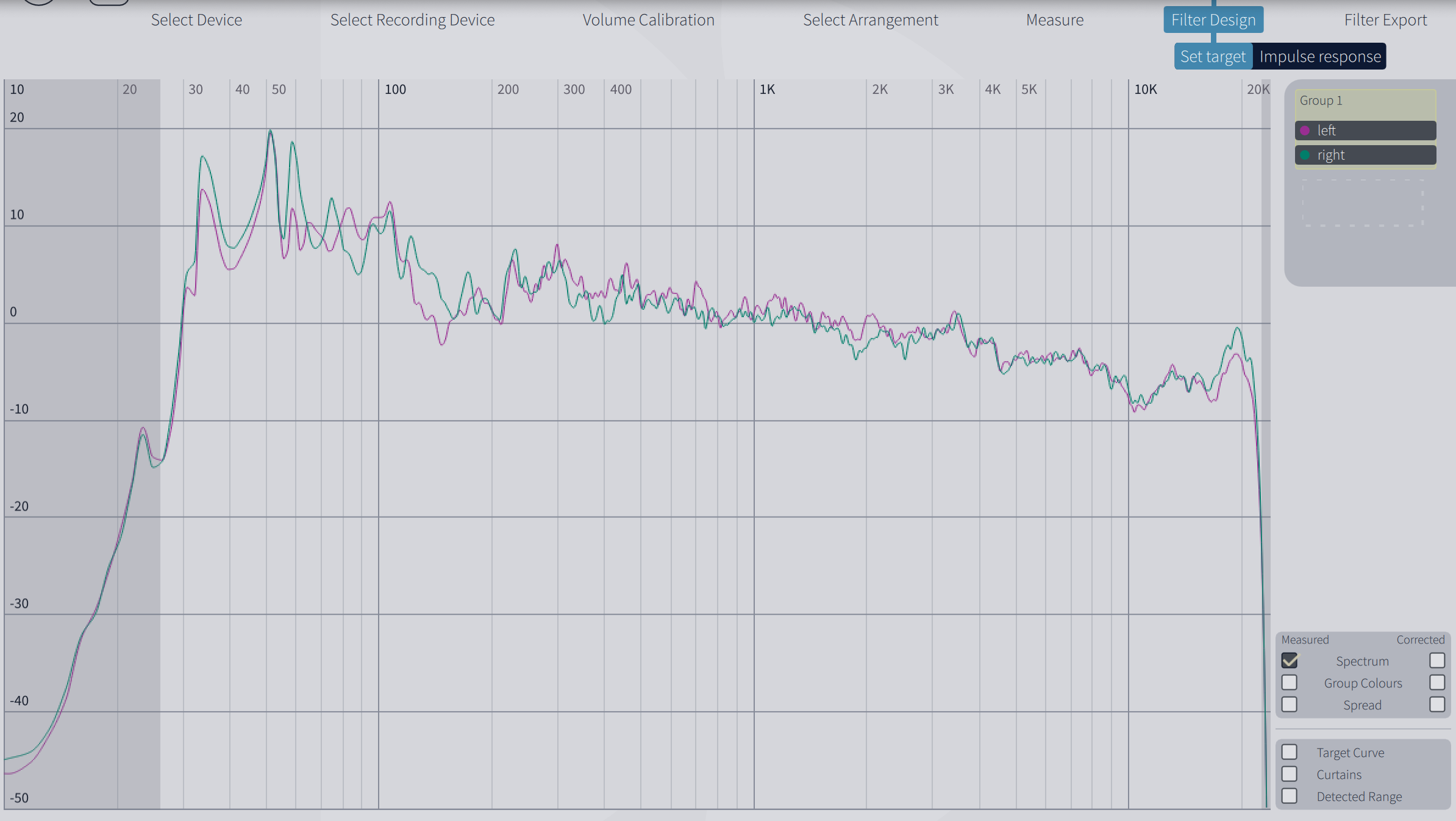The height and width of the screenshot is (821, 1456).
Task: Click the green right channel colour dot
Action: click(1305, 155)
